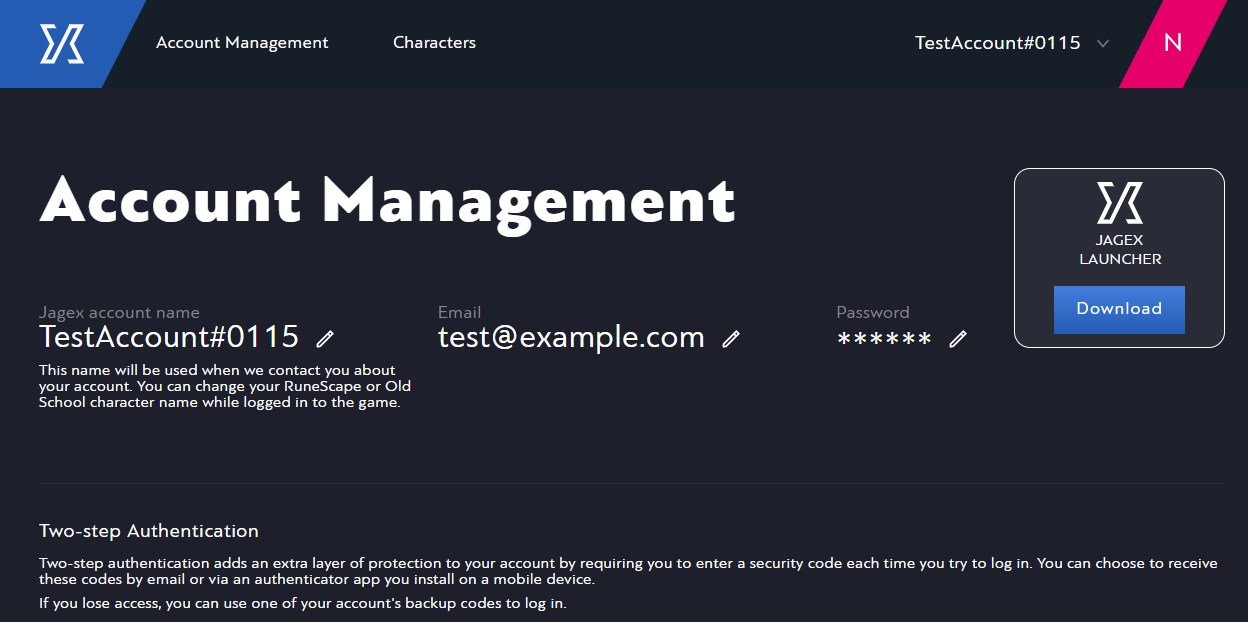Viewport: 1248px width, 622px height.
Task: Go to the Characters nav item
Action: tap(434, 43)
